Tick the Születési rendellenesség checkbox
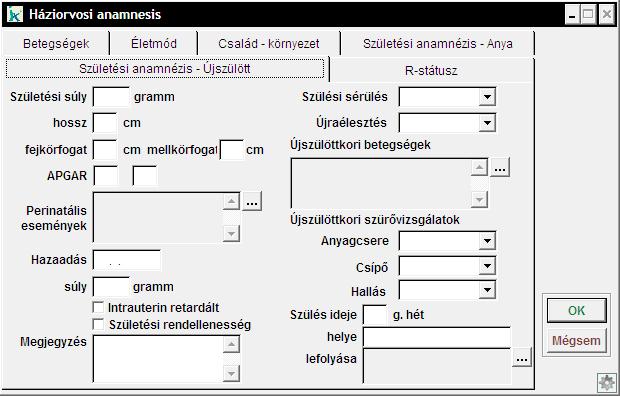620x396 pixels. 98,324
